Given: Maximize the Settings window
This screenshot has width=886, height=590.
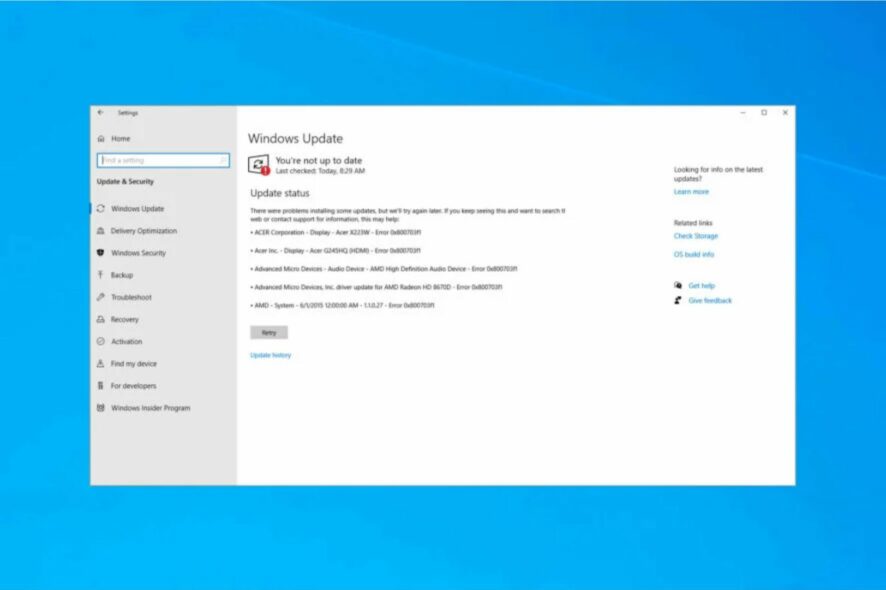Looking at the screenshot, I should tap(764, 112).
